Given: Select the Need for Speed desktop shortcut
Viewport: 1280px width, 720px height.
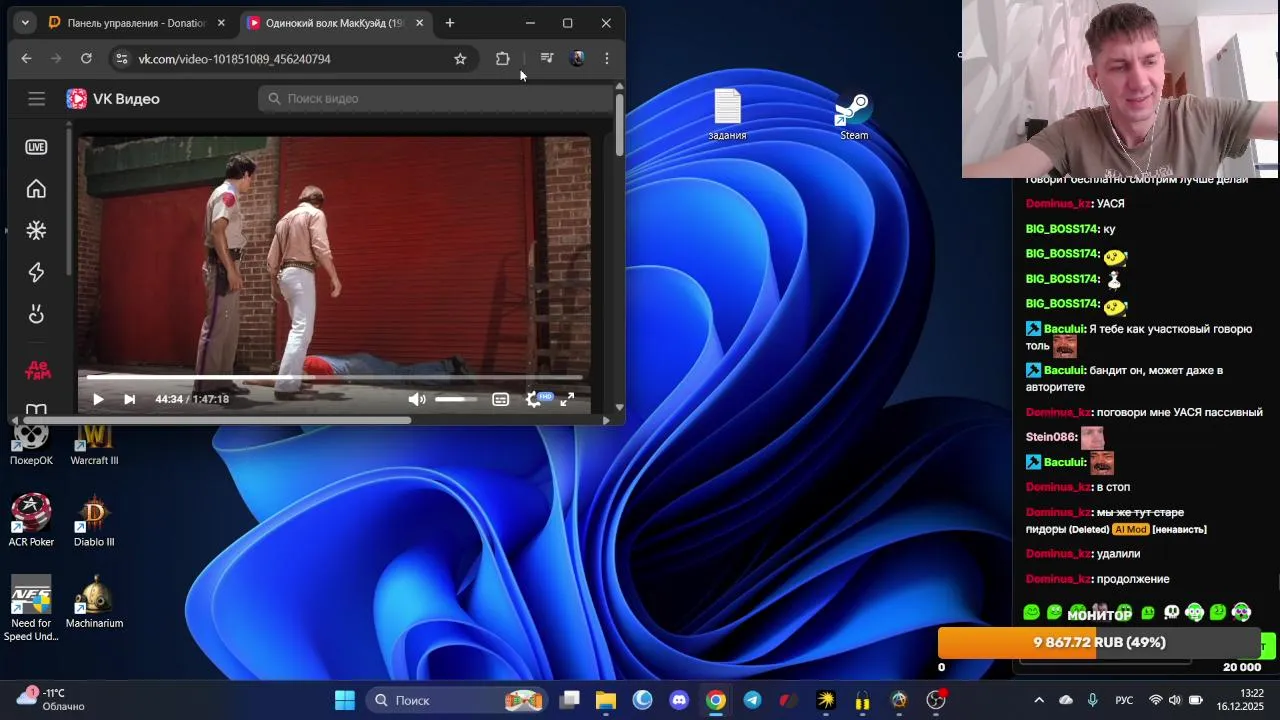Looking at the screenshot, I should pos(31,608).
